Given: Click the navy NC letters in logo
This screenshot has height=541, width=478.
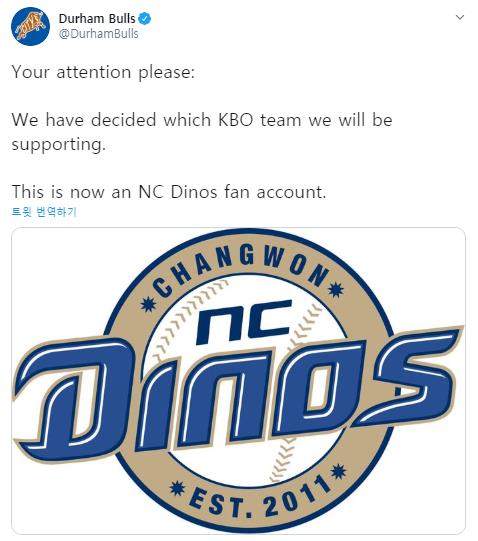Looking at the screenshot, I should point(244,322).
